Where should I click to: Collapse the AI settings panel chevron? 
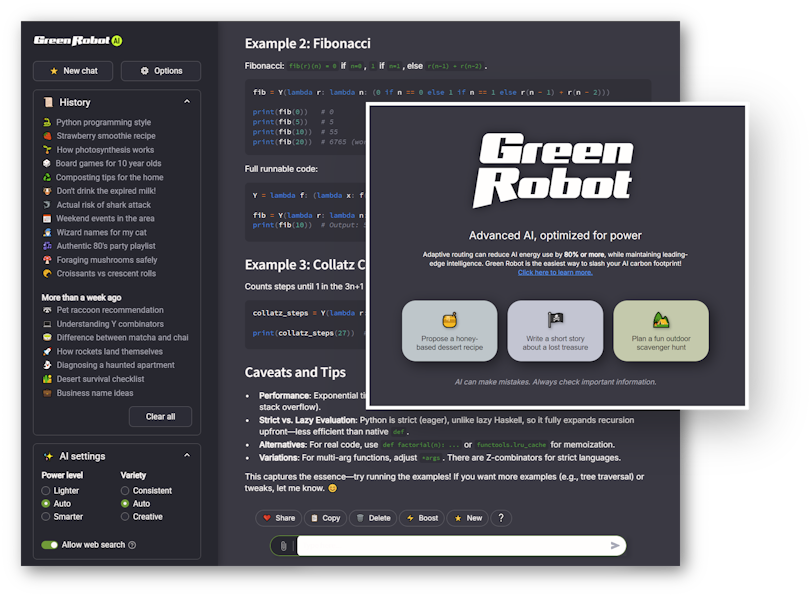187,456
